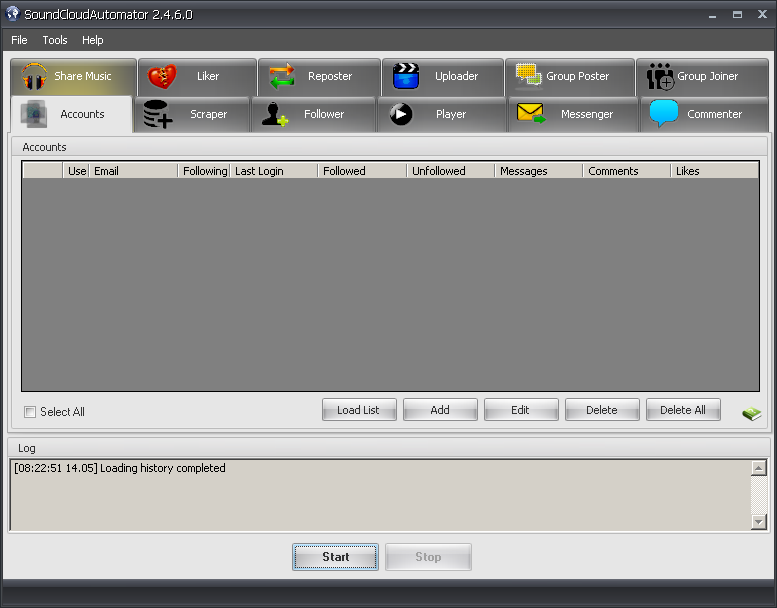Sort by the Messages column header

539,171
